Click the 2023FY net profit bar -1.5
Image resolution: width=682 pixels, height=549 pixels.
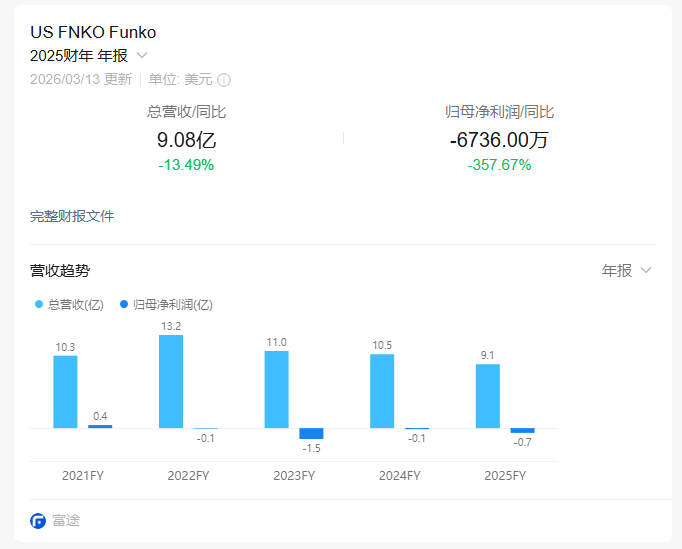coord(312,433)
